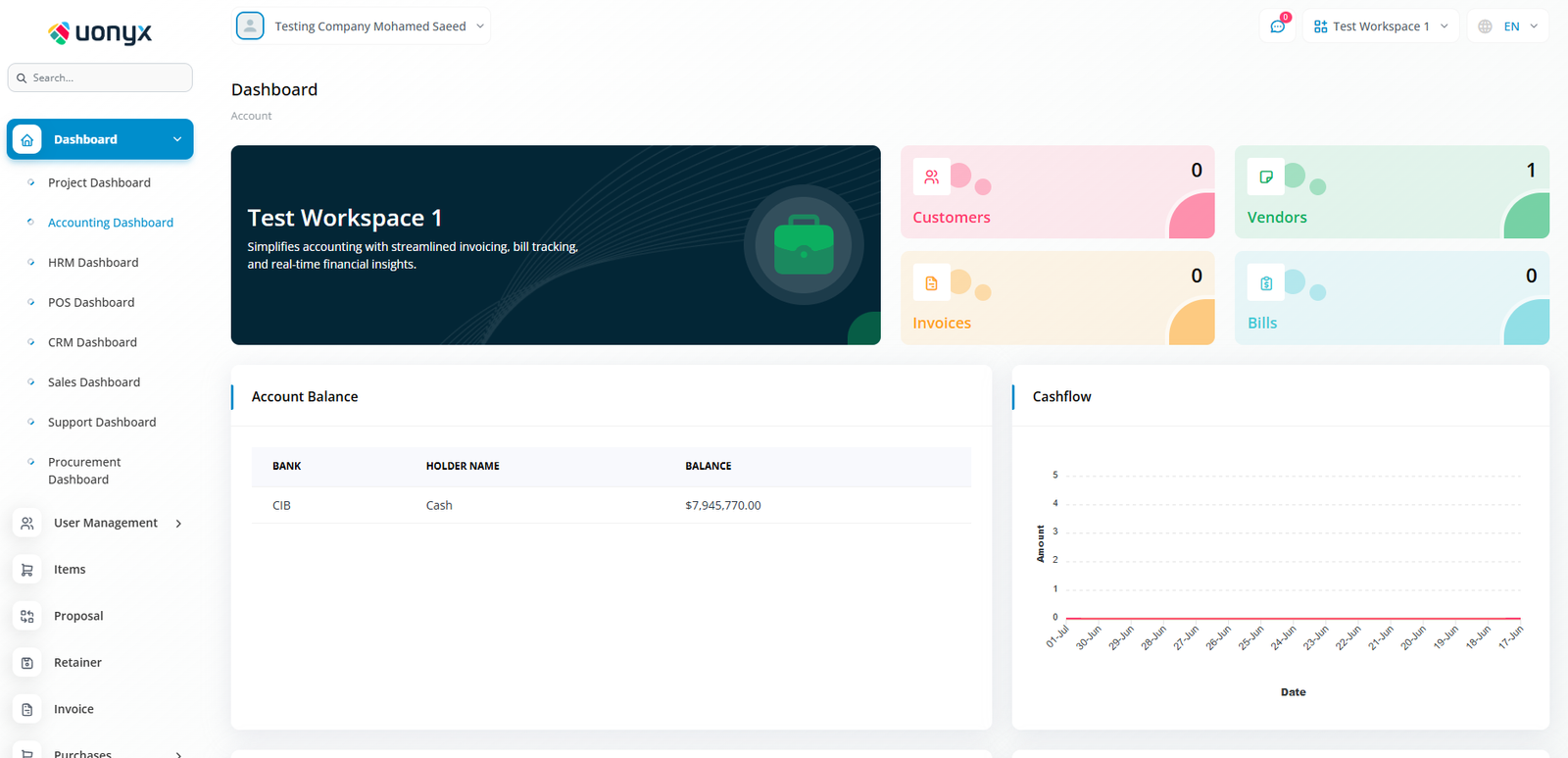Click into the sidebar Search field
Viewport: 1568px width, 758px height.
click(x=108, y=78)
